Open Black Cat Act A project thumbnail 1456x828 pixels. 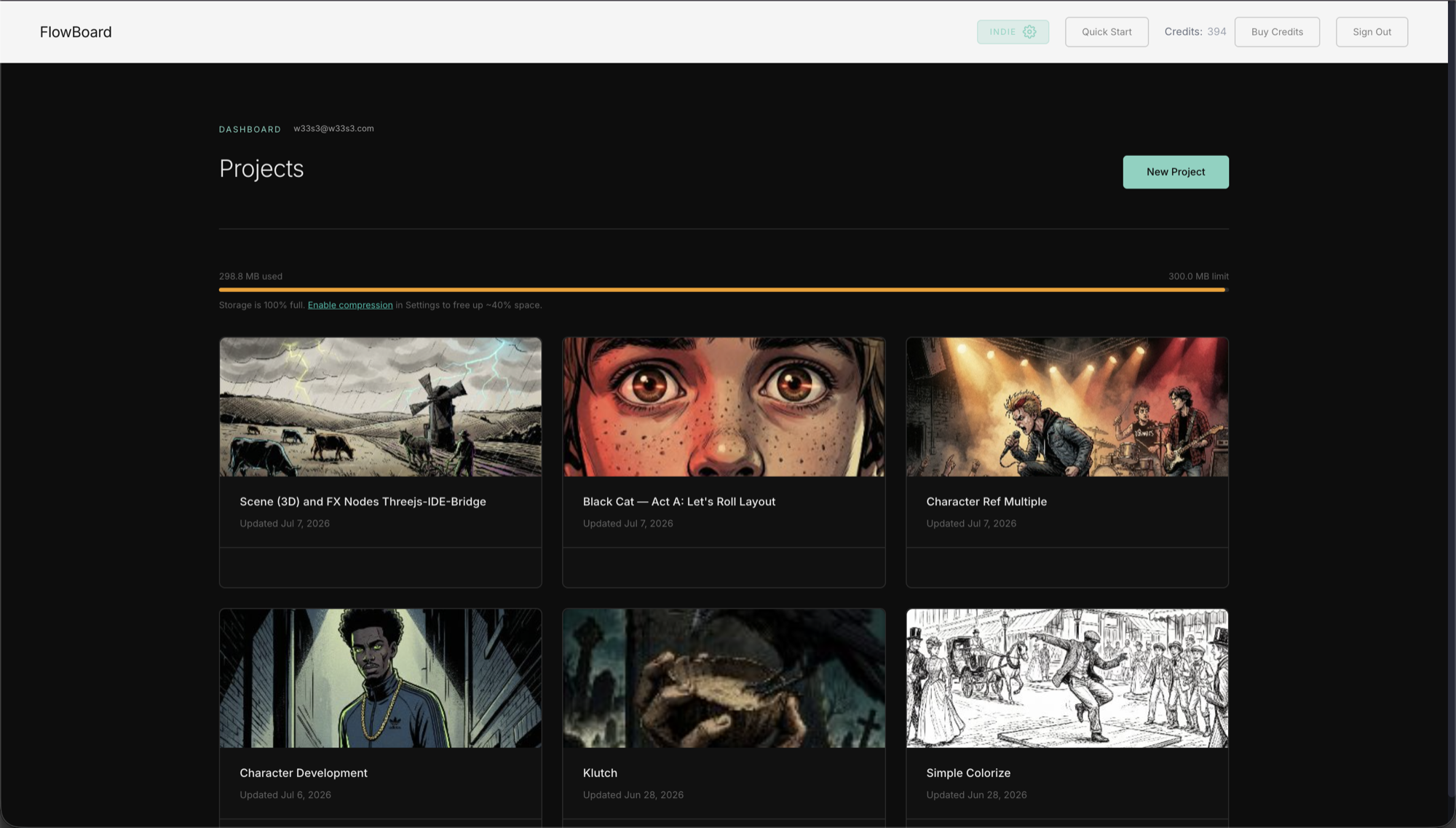click(x=724, y=407)
